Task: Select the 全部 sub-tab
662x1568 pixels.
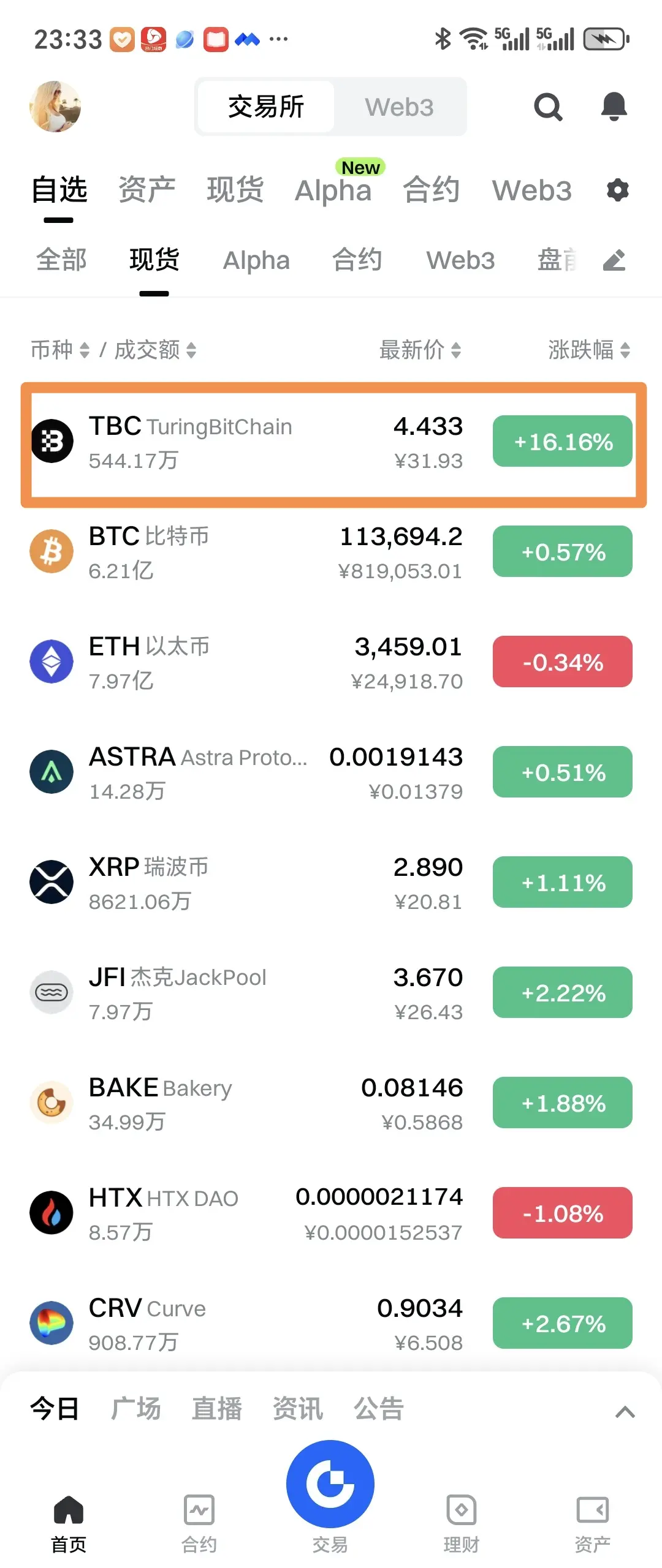Action: [x=61, y=260]
